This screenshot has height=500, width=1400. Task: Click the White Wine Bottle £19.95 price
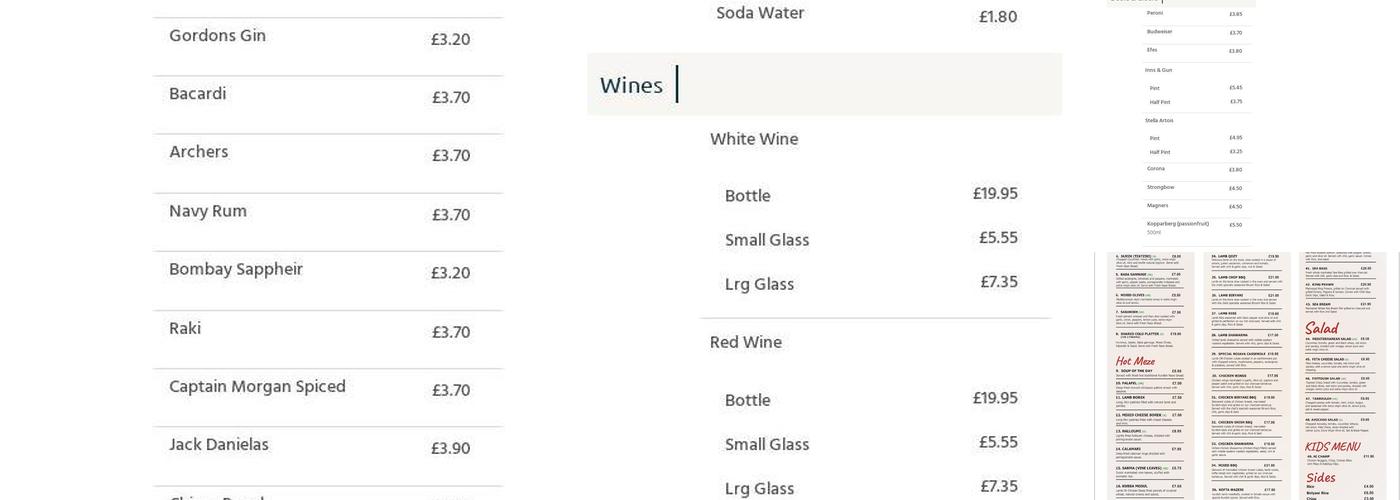pyautogui.click(x=995, y=194)
